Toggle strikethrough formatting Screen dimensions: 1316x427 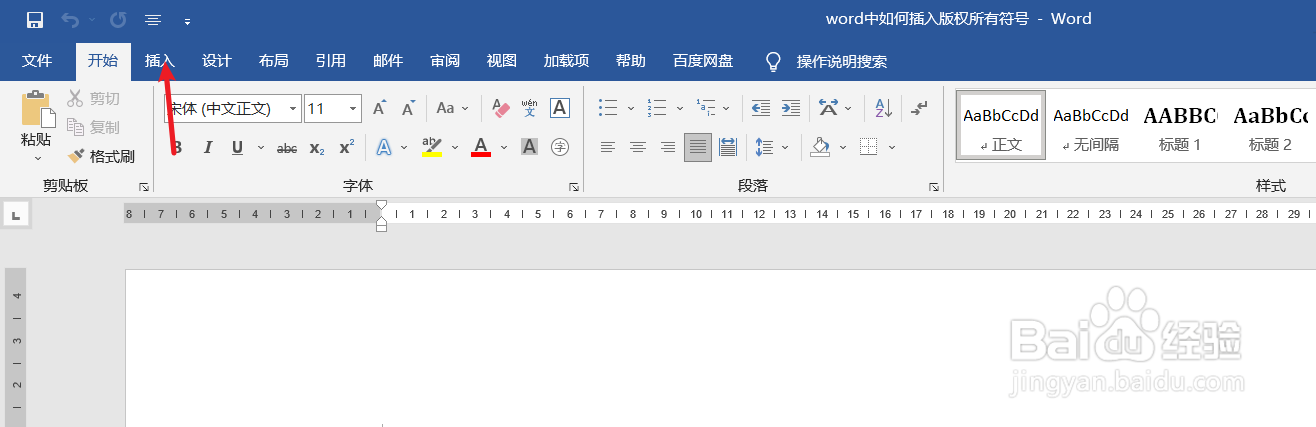point(287,148)
